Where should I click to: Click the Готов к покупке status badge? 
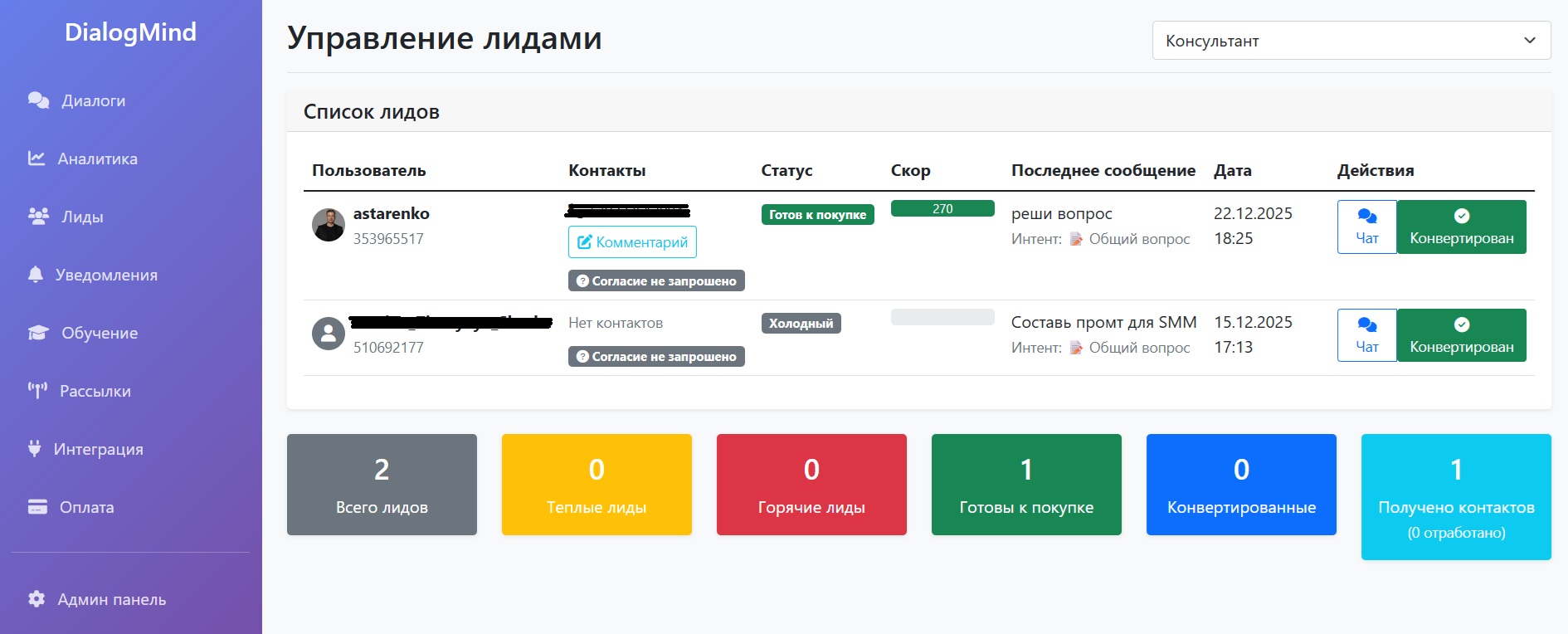817,214
